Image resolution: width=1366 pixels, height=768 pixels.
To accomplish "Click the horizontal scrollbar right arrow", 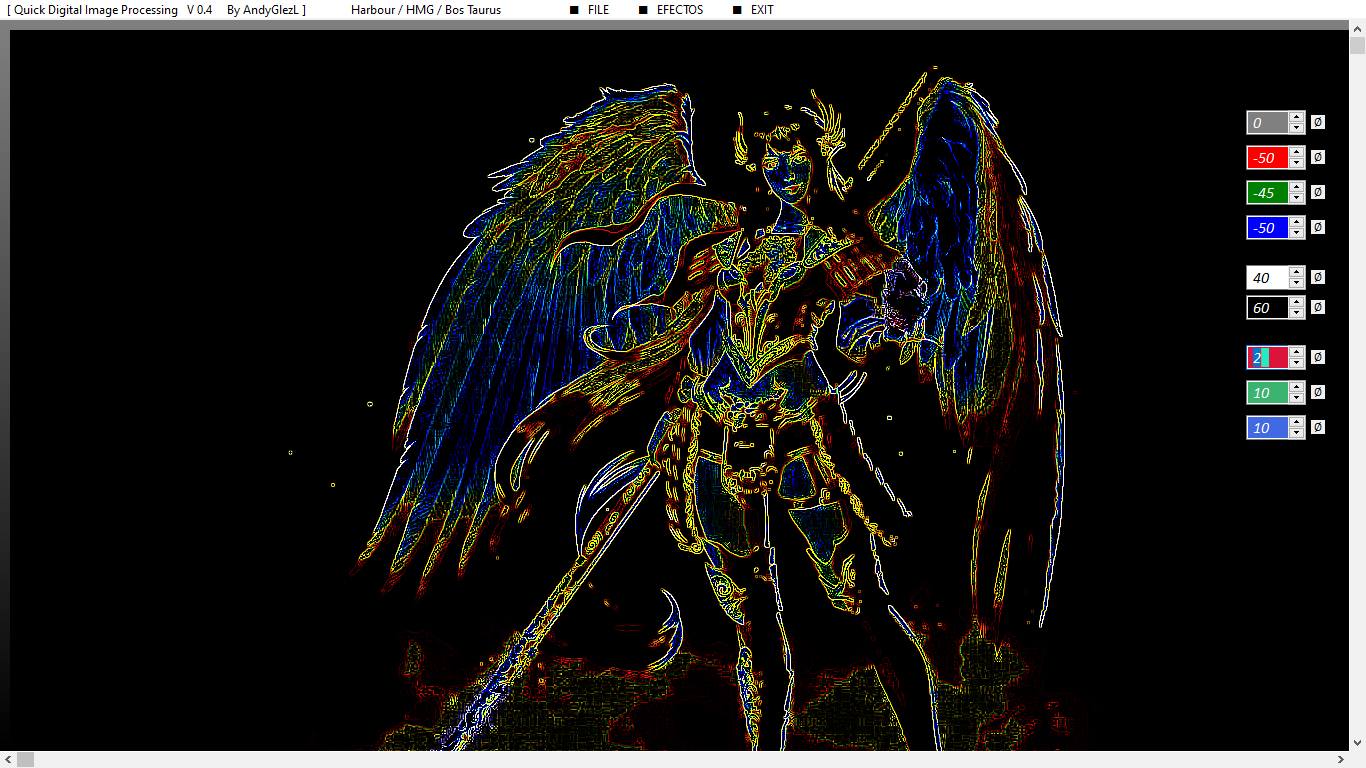I will (x=1339, y=760).
